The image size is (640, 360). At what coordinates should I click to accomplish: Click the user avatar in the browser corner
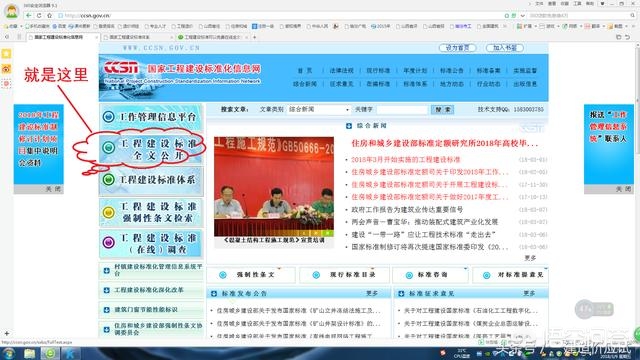point(11,11)
